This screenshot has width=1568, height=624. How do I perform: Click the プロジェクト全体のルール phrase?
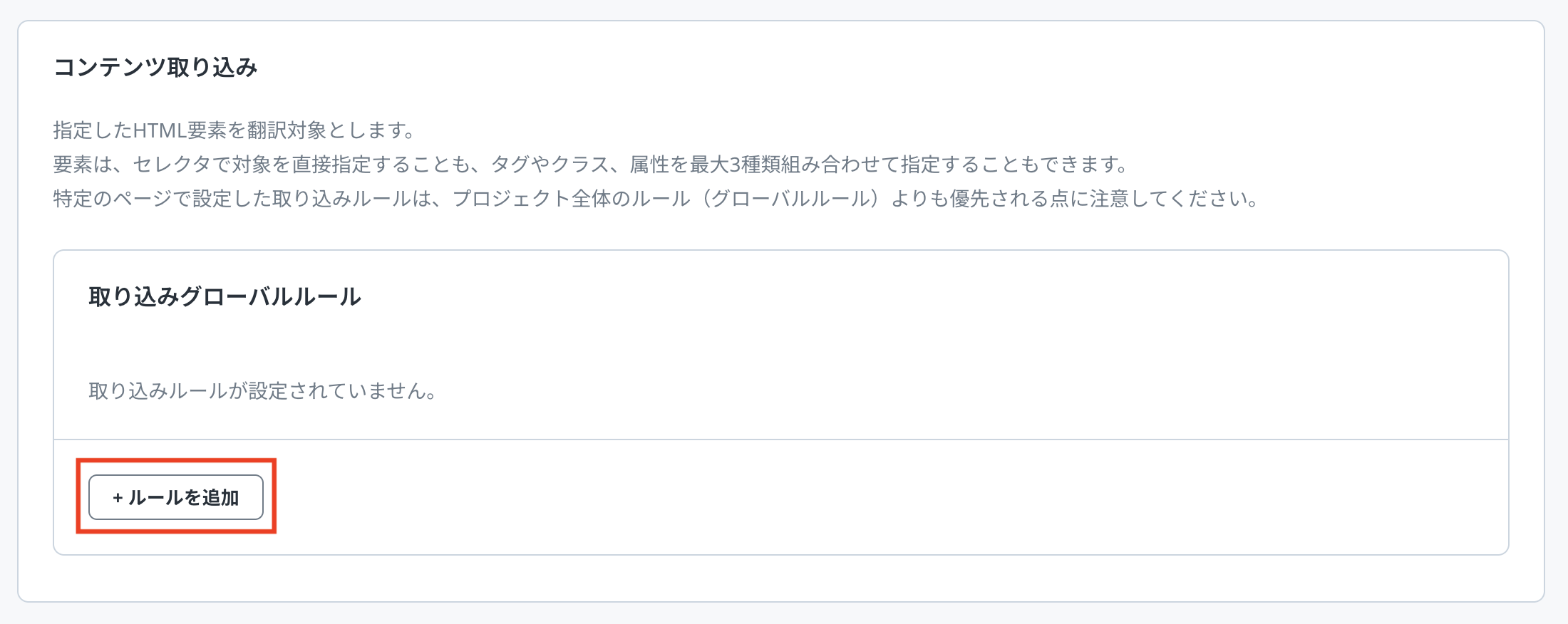tap(572, 199)
